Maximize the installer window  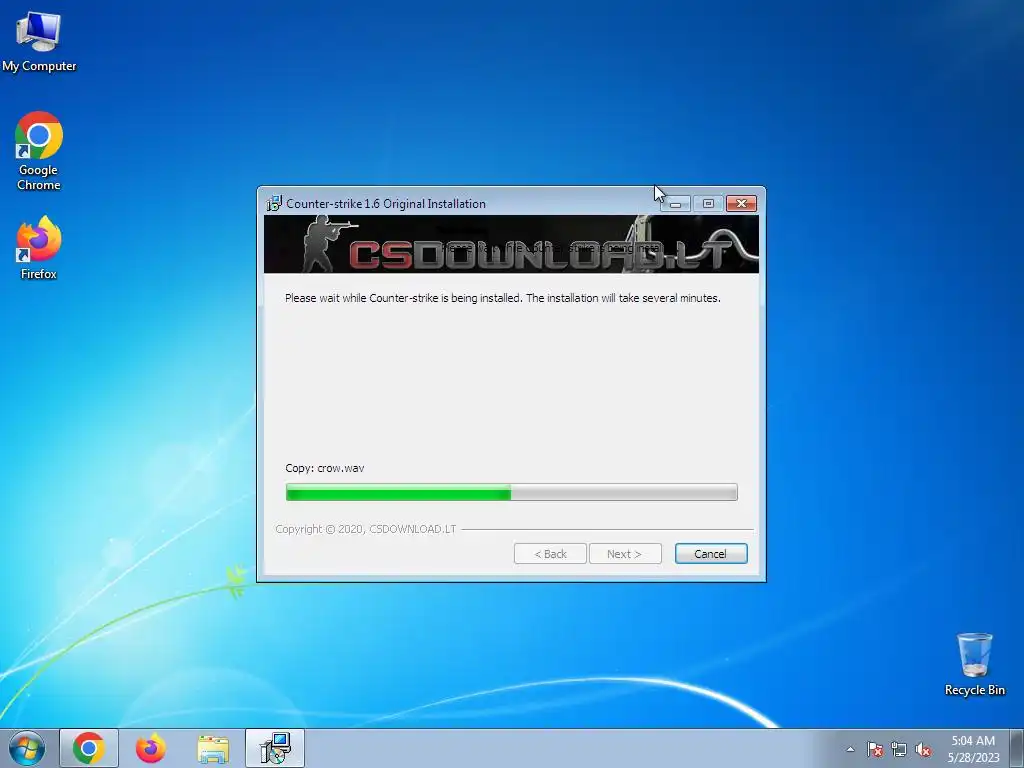708,204
